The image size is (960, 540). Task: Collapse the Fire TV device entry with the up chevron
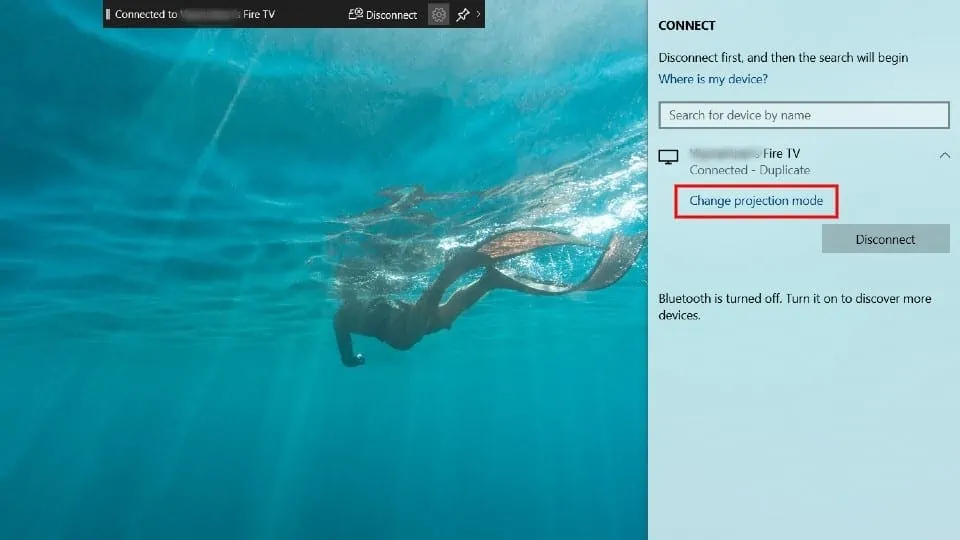(x=944, y=155)
